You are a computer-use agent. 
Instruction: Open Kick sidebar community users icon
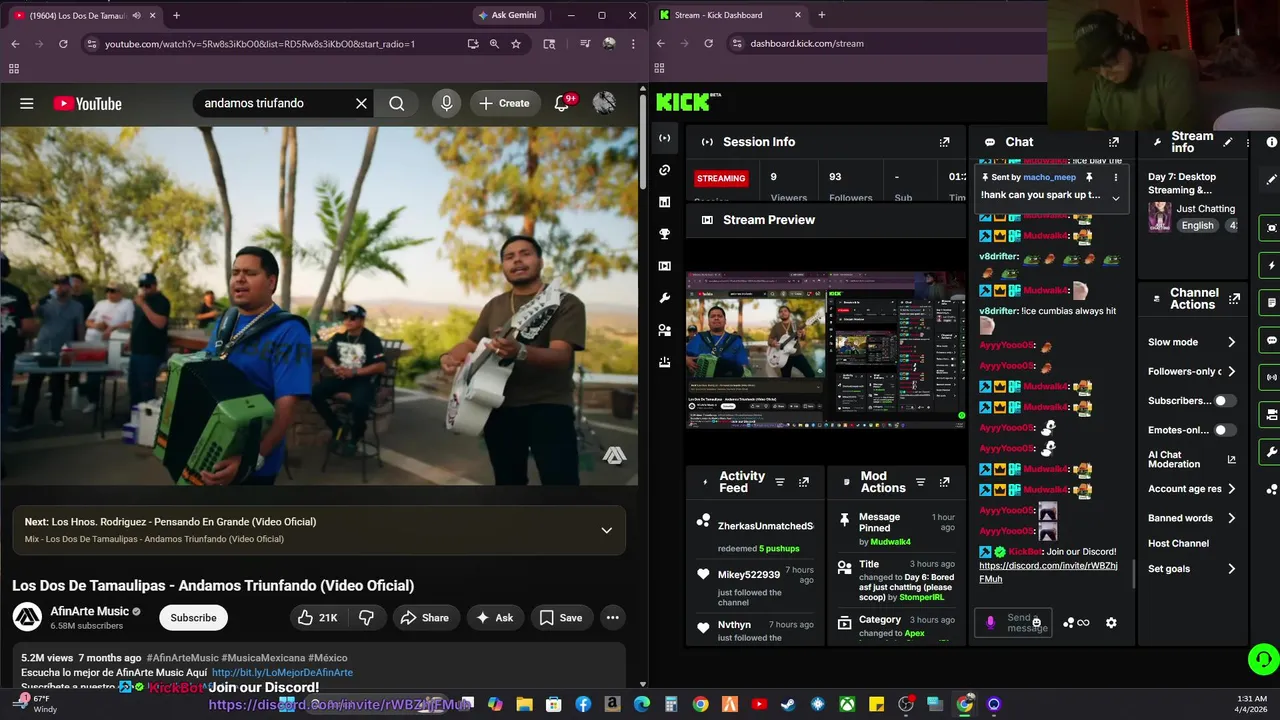point(664,330)
